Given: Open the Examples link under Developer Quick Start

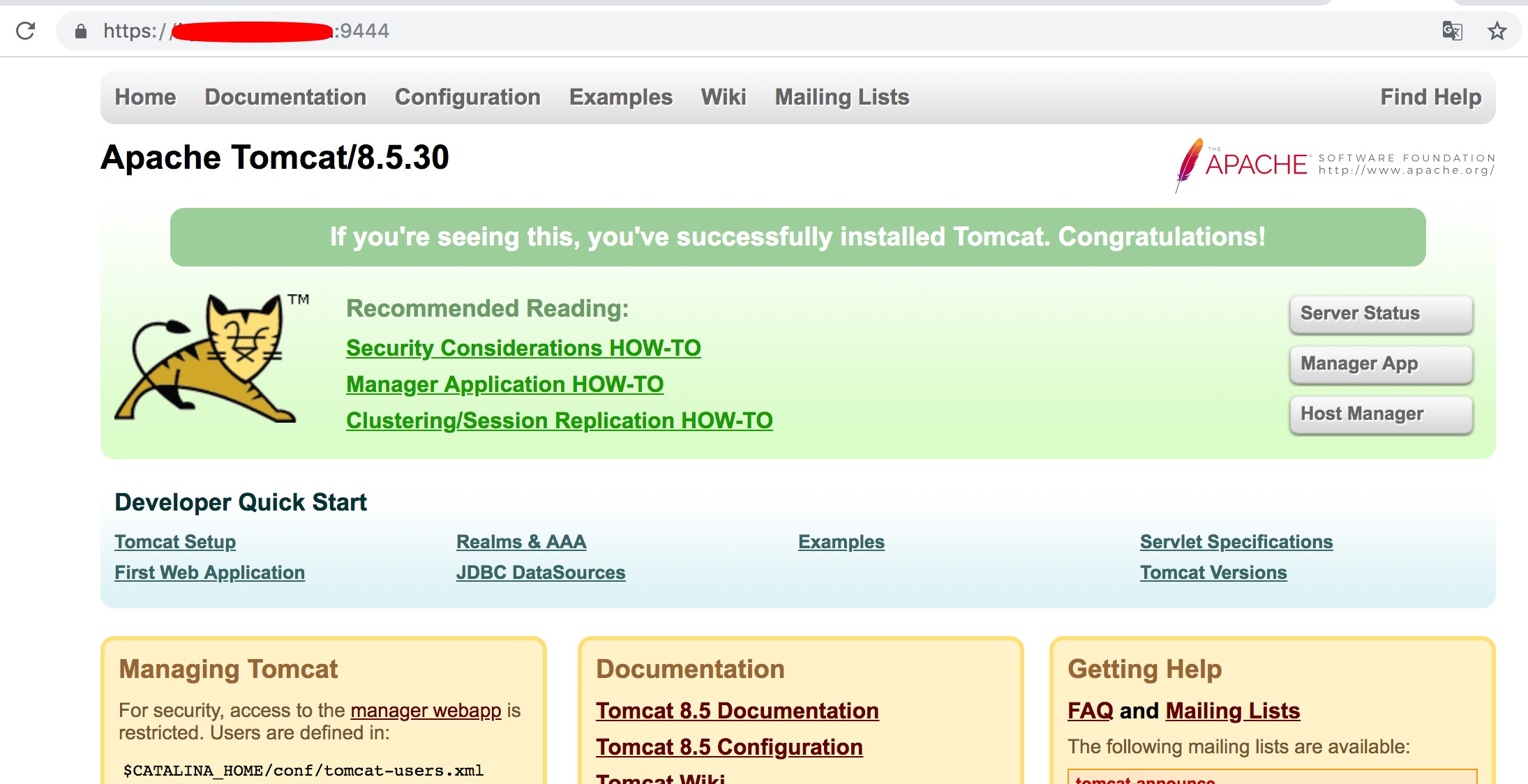Looking at the screenshot, I should [x=841, y=542].
